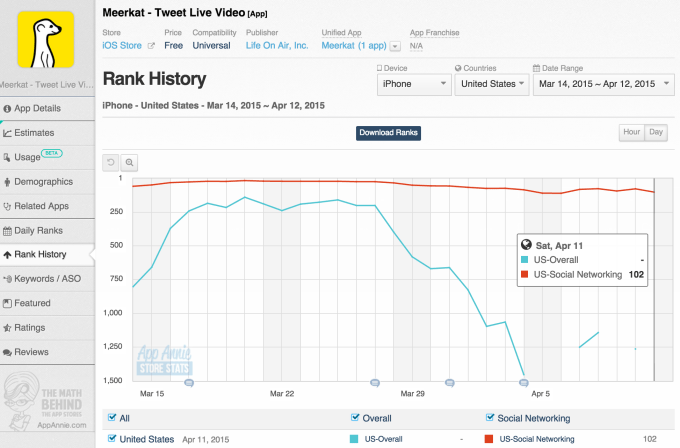Screen dimensions: 680x448
Task: Open the date range picker
Action: [601, 85]
